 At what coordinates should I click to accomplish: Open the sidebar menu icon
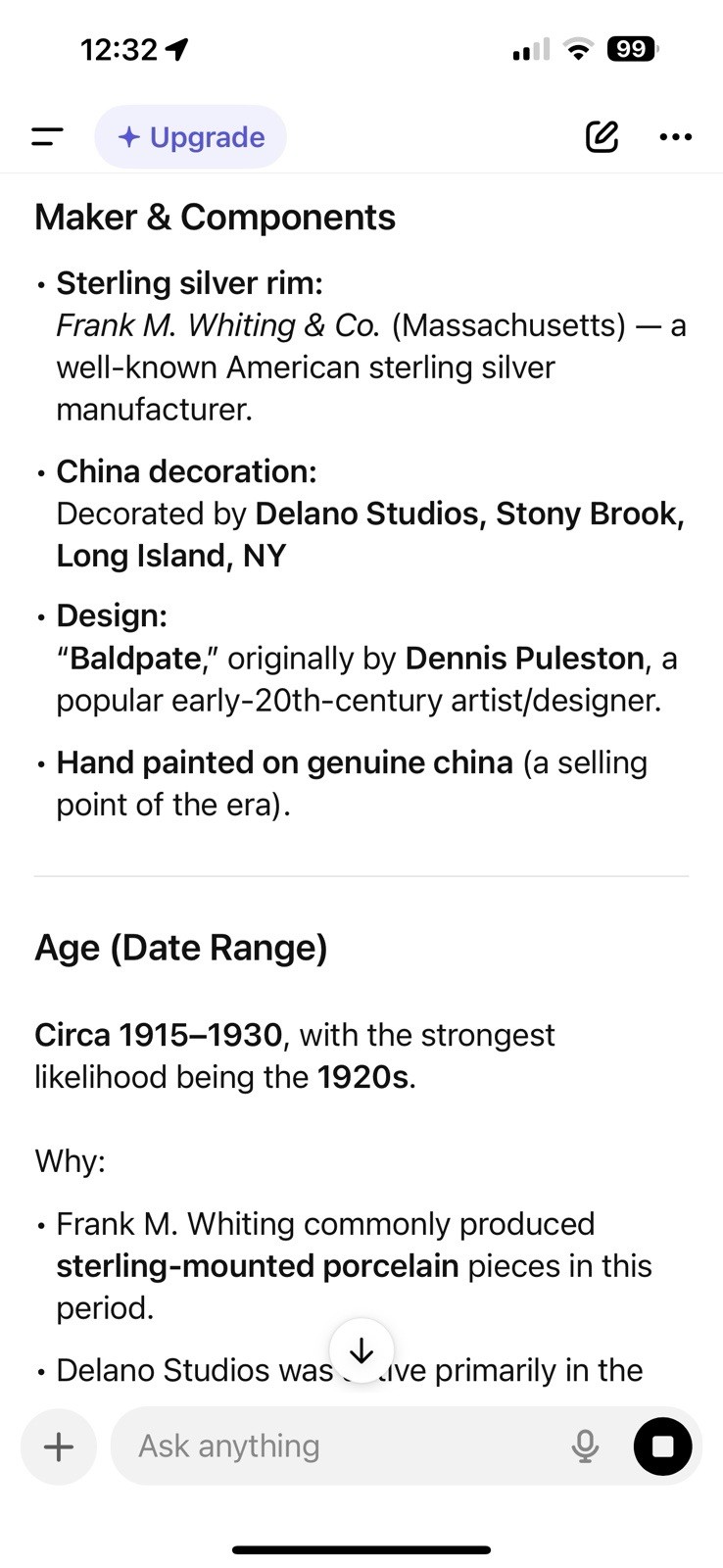point(47,137)
